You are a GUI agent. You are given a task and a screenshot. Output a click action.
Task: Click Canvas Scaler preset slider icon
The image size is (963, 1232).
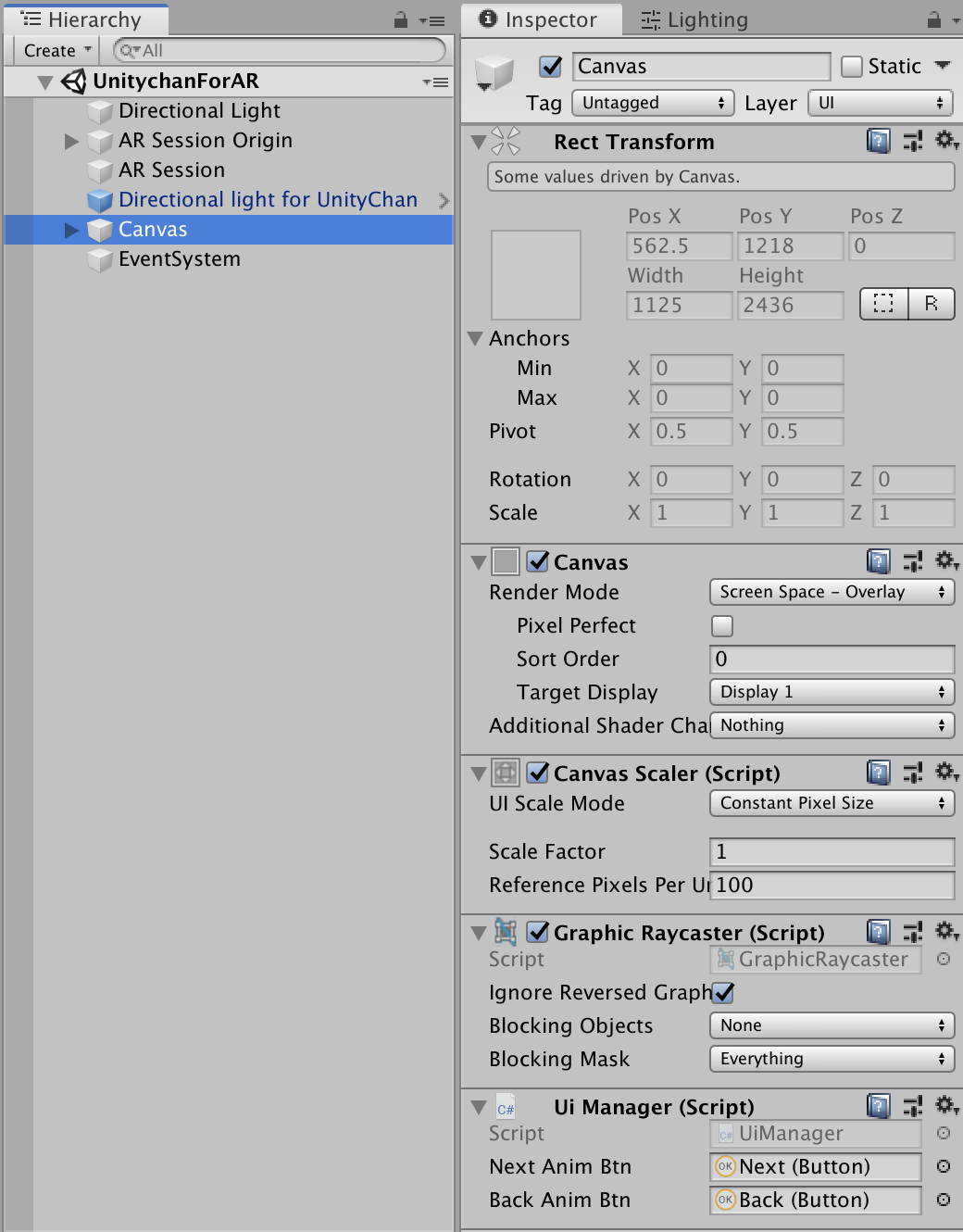(913, 773)
